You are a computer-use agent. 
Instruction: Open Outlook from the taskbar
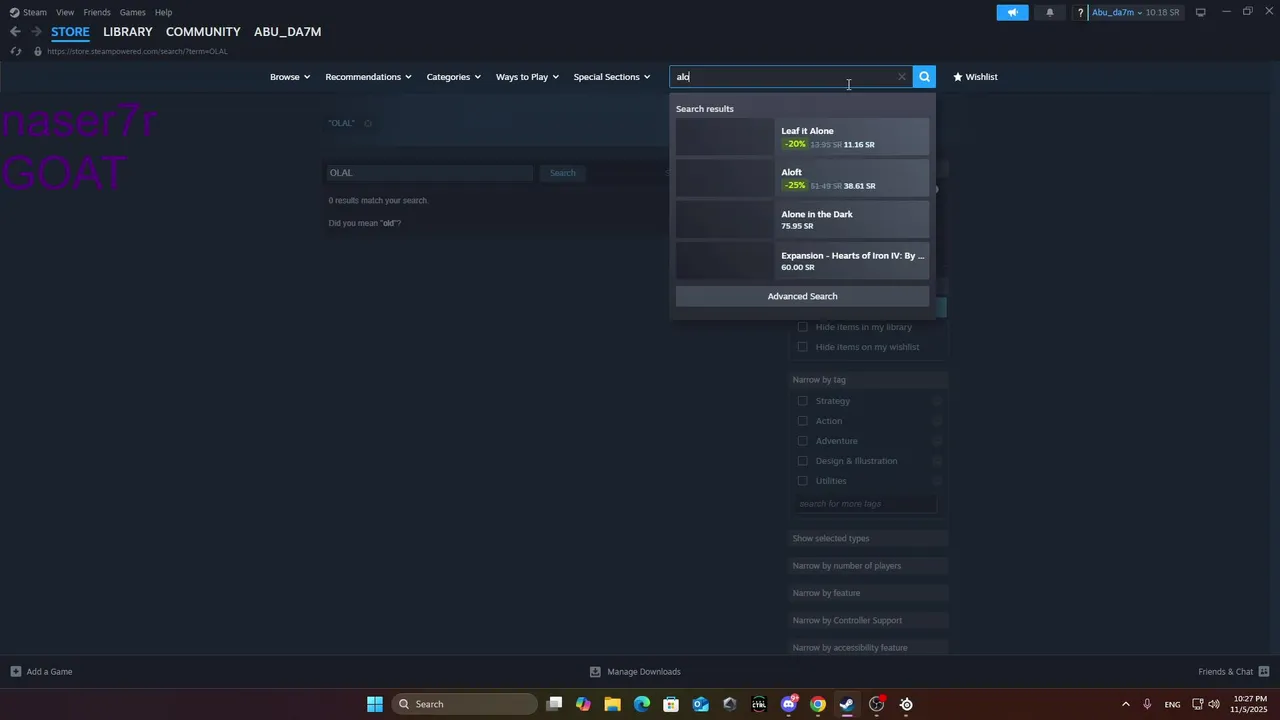tap(701, 704)
